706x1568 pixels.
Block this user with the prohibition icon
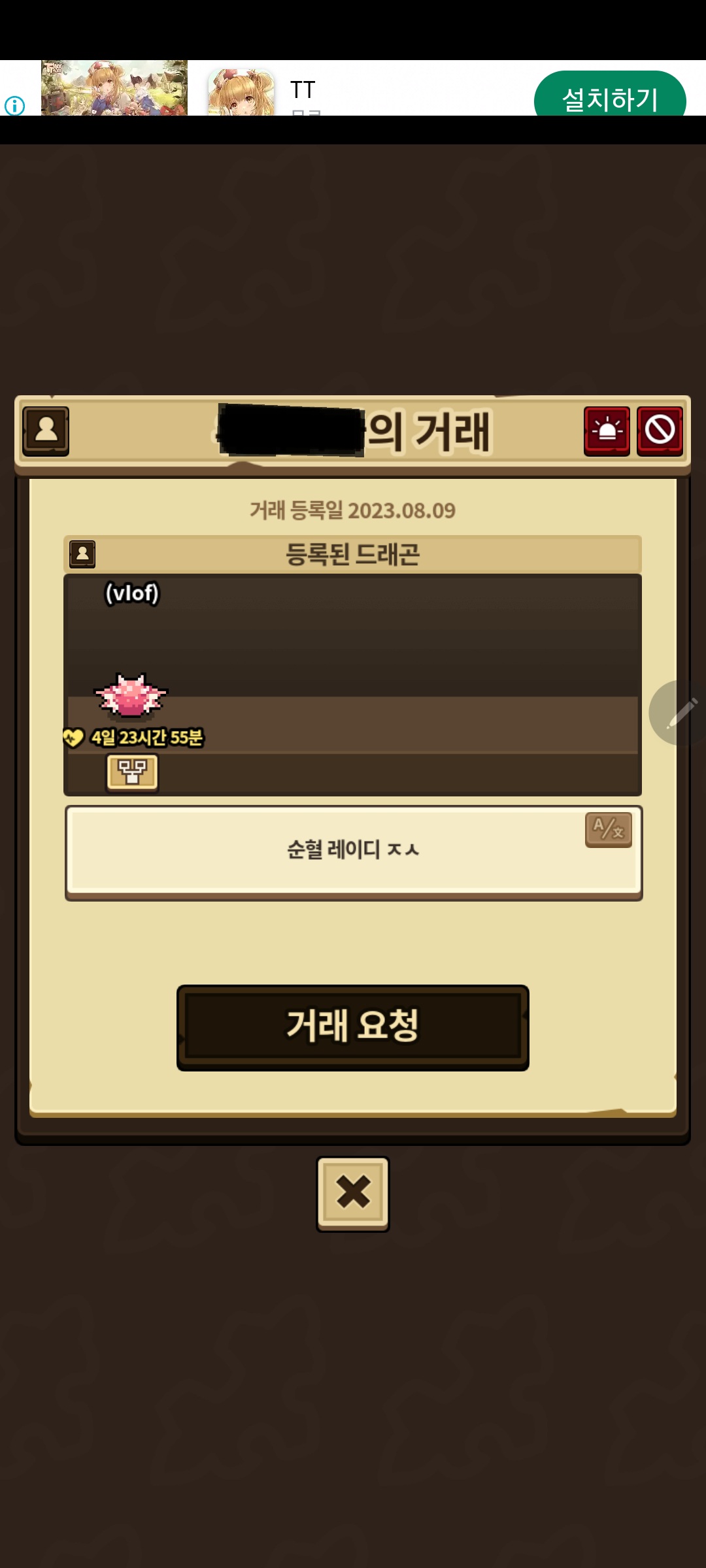[x=660, y=431]
